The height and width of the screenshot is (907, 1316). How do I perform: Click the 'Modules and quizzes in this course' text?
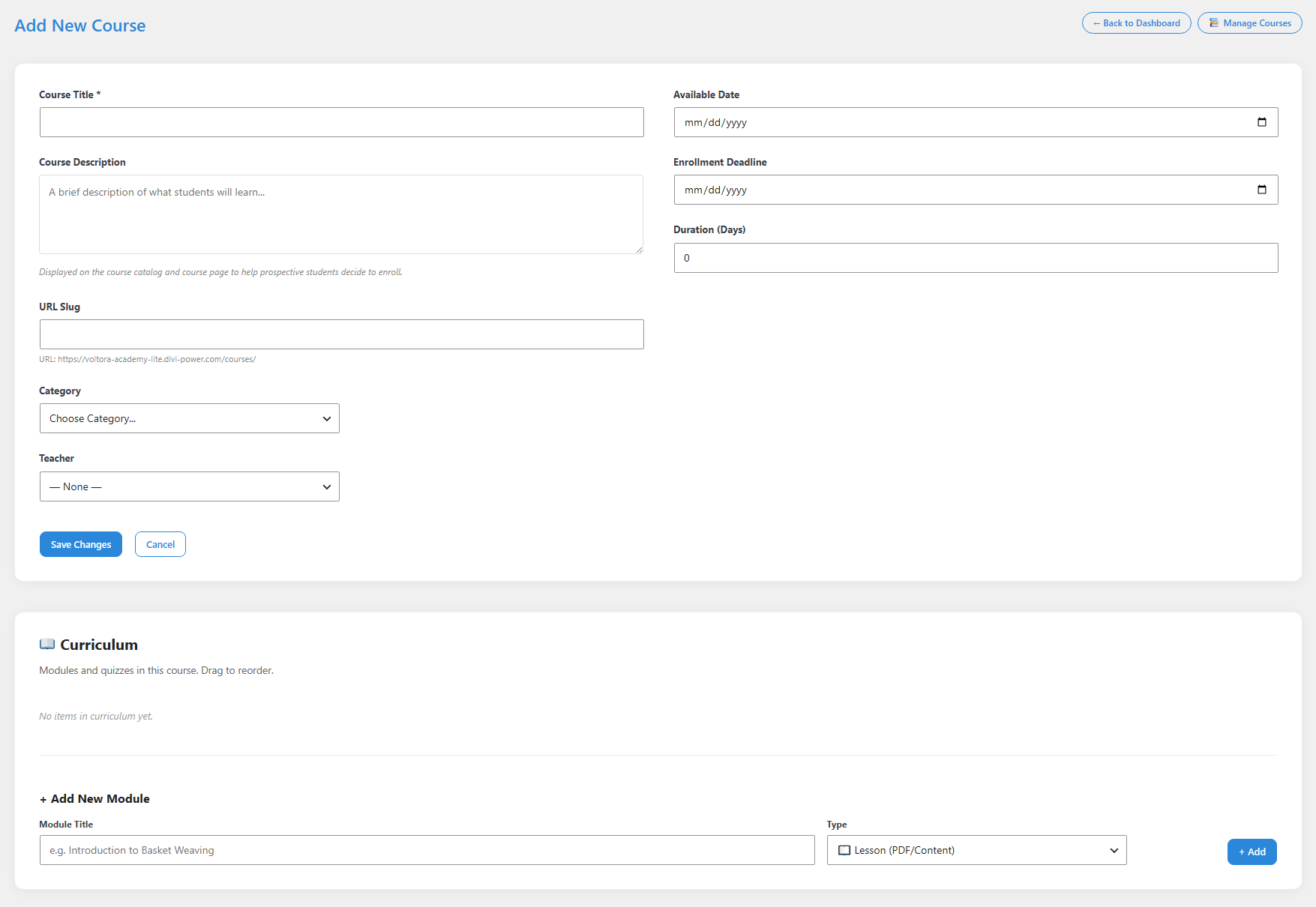pyautogui.click(x=156, y=670)
